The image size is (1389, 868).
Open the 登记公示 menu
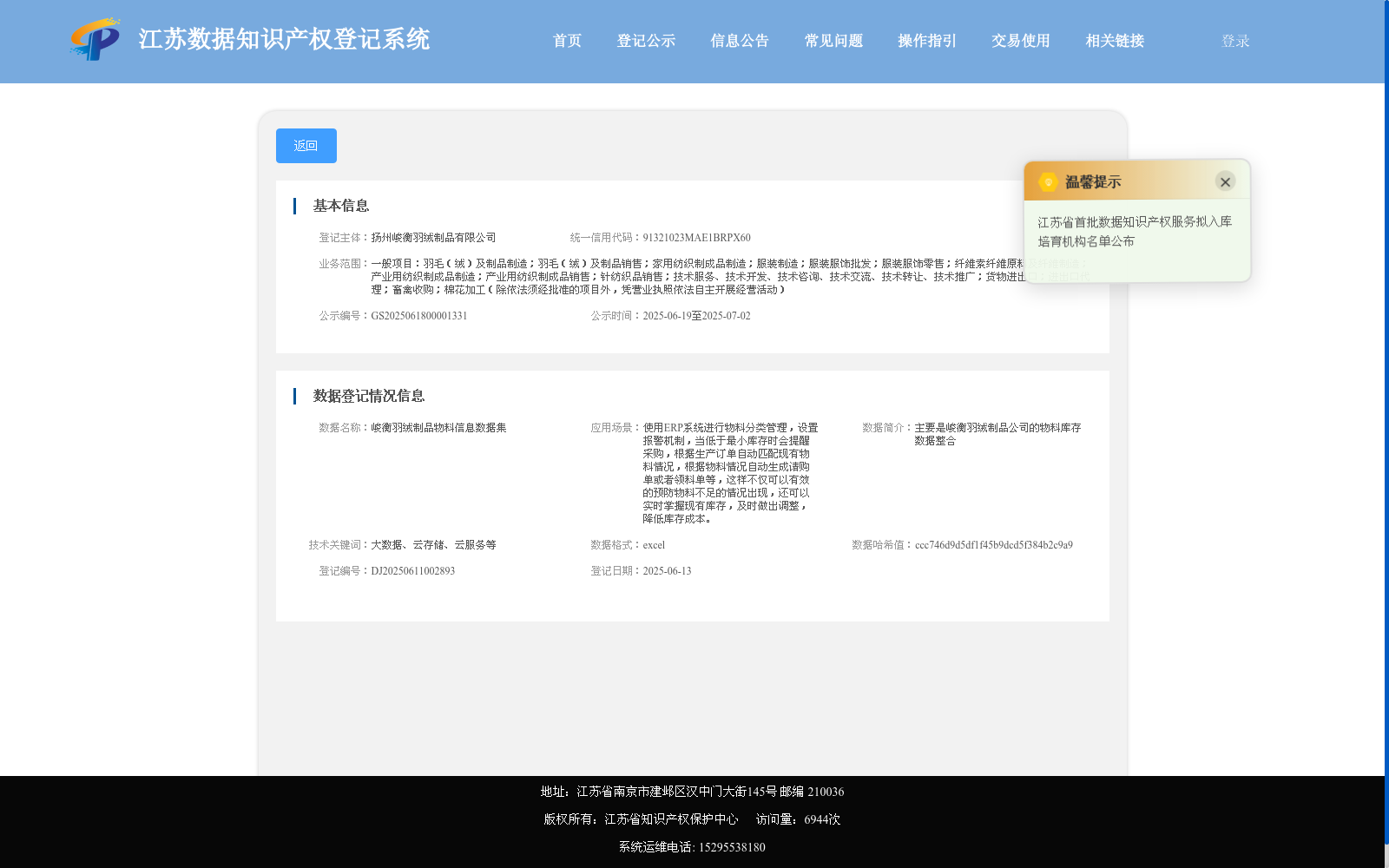(646, 41)
